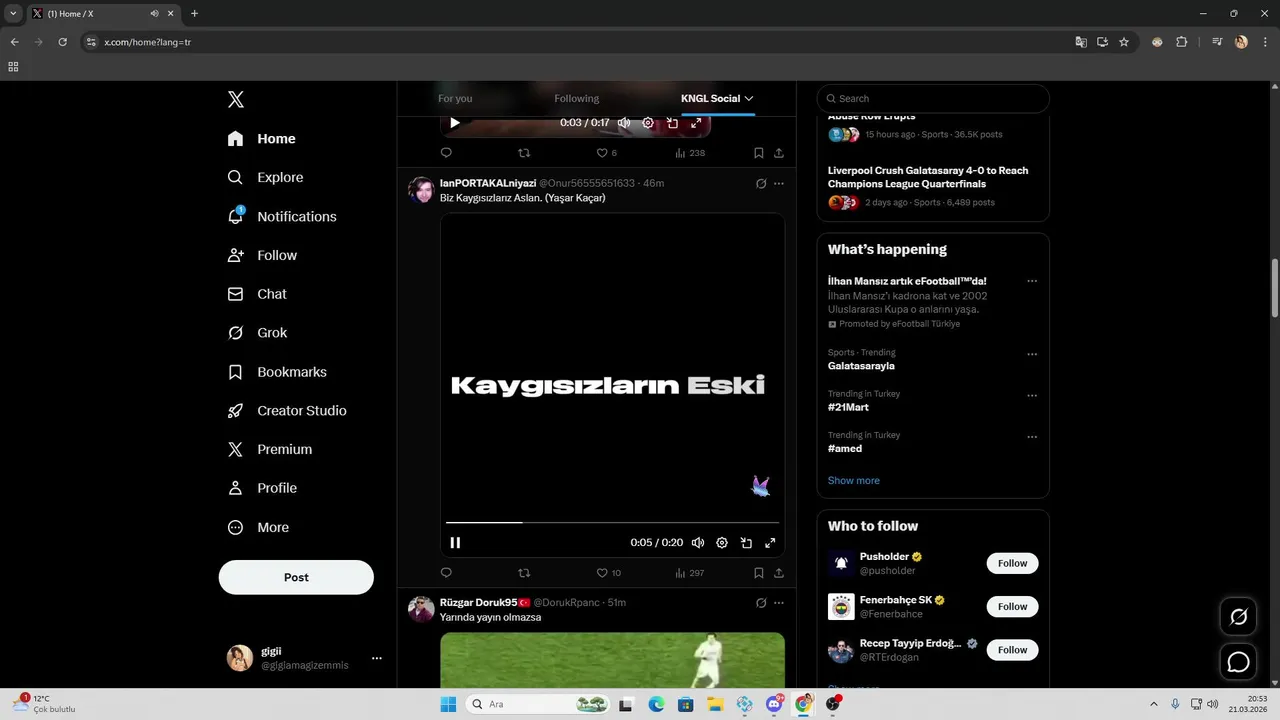Screen dimensions: 1280x720
Task: Mute the video at 0:05 / 0:20
Action: 698,543
